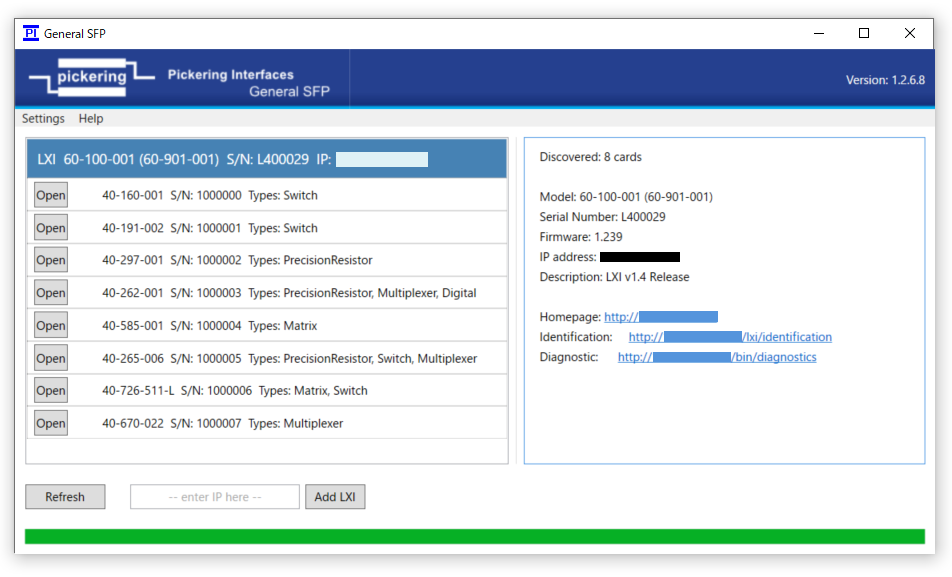Image resolution: width=952 pixels, height=577 pixels.
Task: Open the Settings menu
Action: (43, 118)
